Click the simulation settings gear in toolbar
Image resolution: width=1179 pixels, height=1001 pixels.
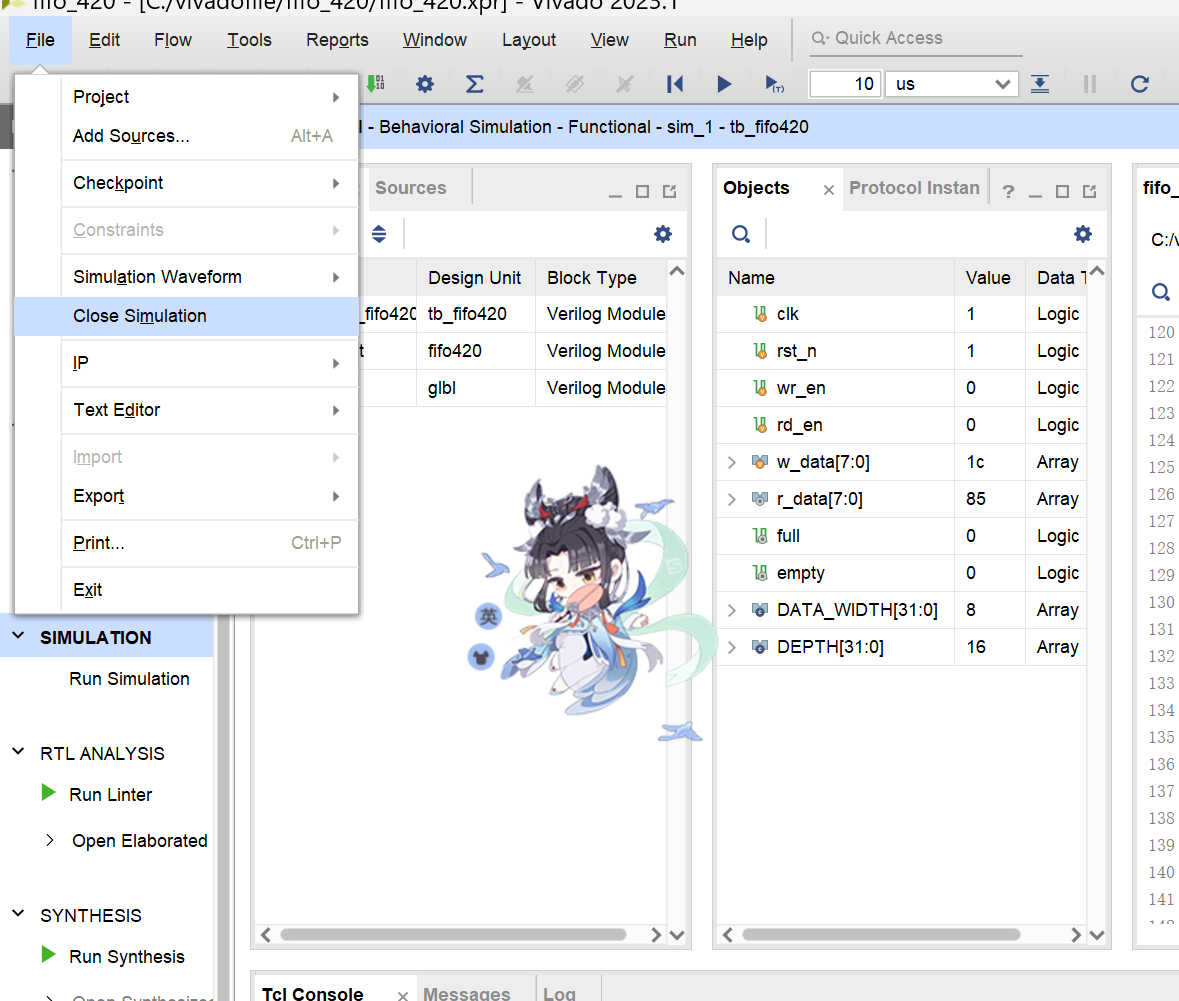pyautogui.click(x=425, y=84)
